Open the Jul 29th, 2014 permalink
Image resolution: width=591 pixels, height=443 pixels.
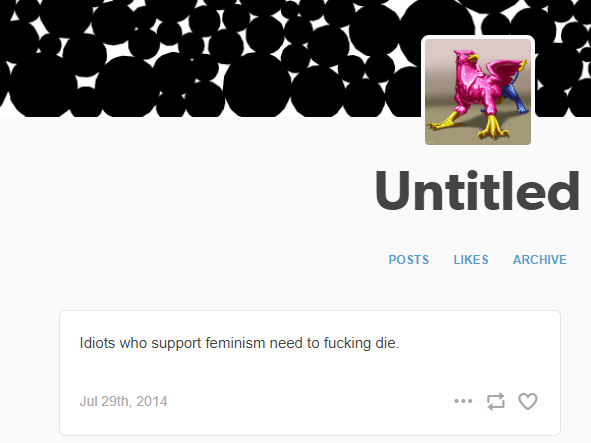[x=123, y=401]
